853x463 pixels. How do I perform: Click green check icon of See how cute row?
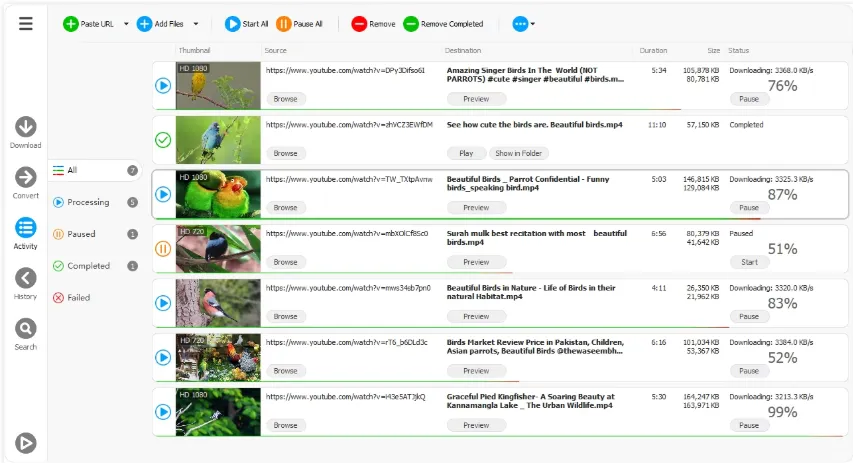(163, 140)
